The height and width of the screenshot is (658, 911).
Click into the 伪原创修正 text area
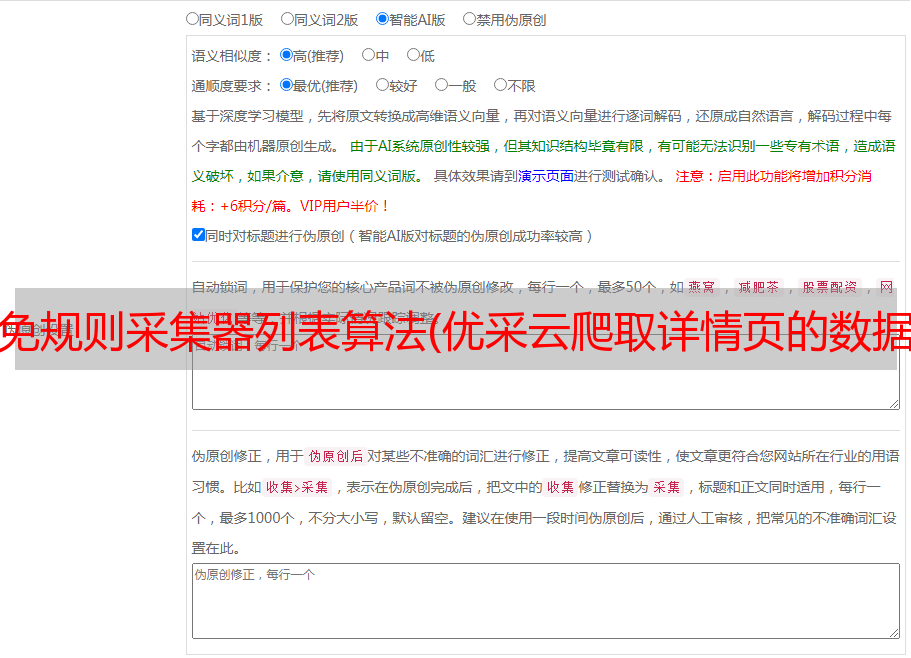[546, 601]
